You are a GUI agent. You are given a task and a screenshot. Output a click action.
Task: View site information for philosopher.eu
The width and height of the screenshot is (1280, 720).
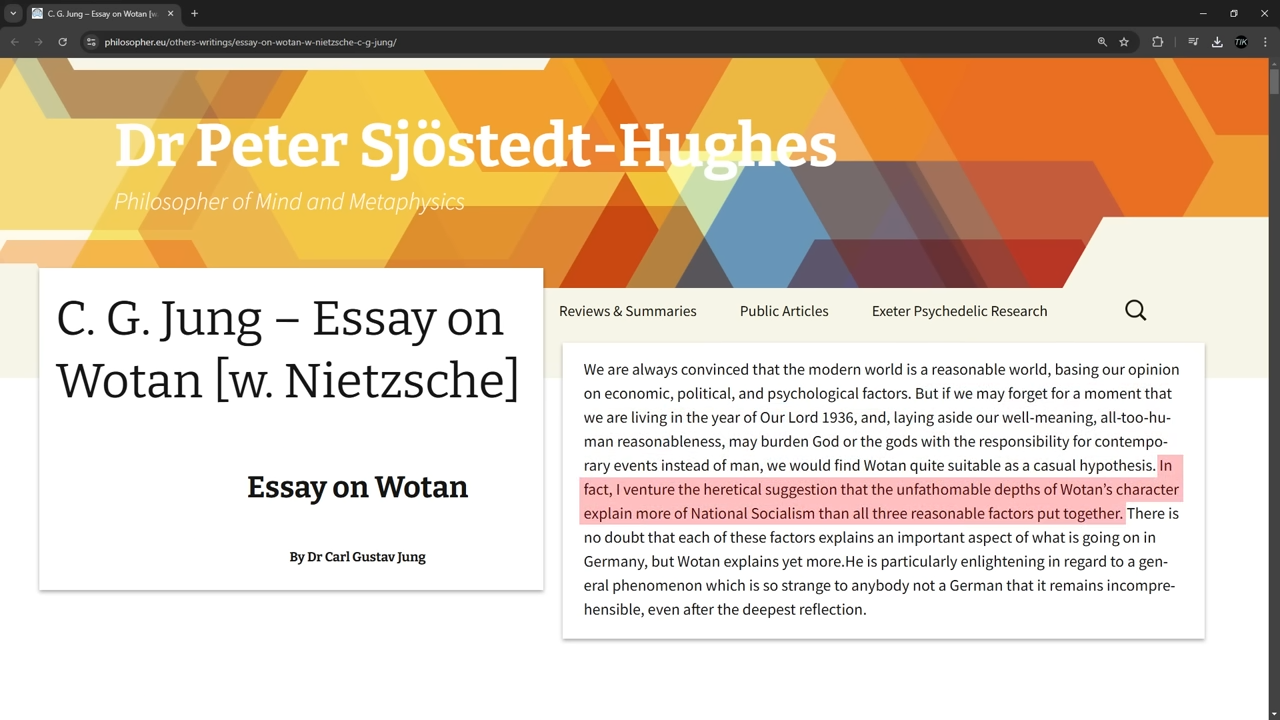point(91,42)
